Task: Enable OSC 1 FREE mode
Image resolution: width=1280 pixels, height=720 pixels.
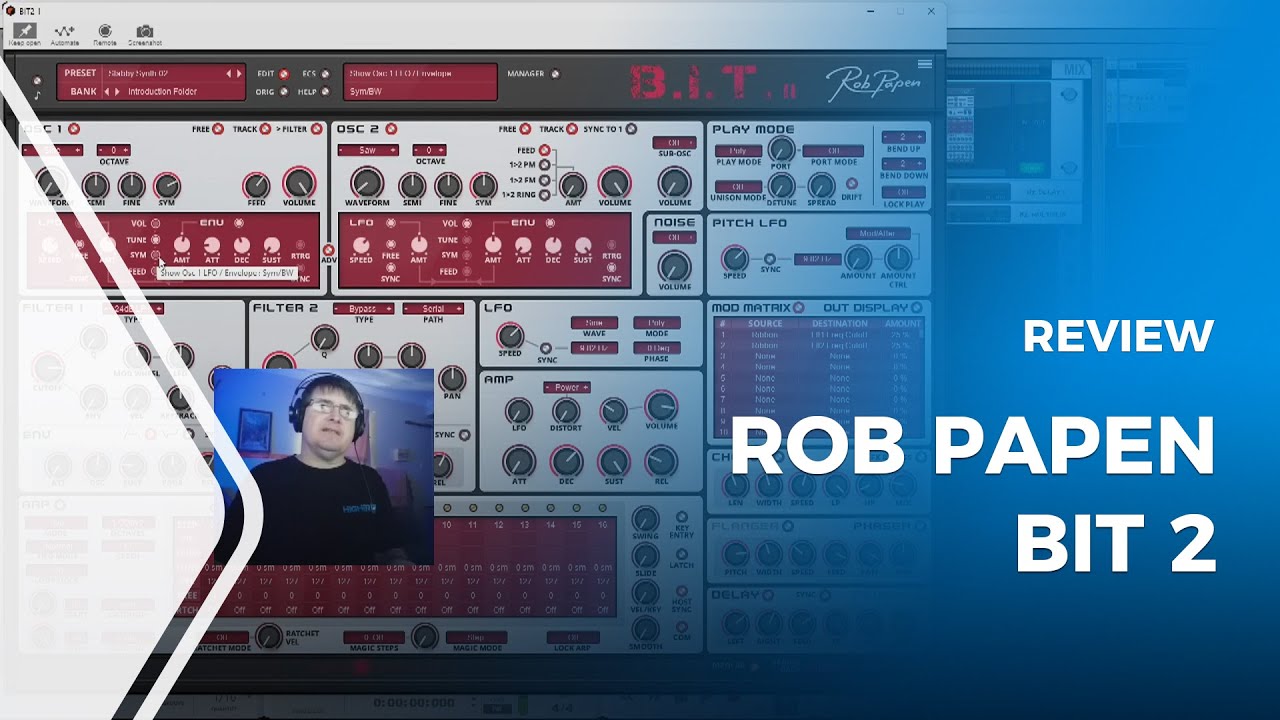Action: coord(217,129)
